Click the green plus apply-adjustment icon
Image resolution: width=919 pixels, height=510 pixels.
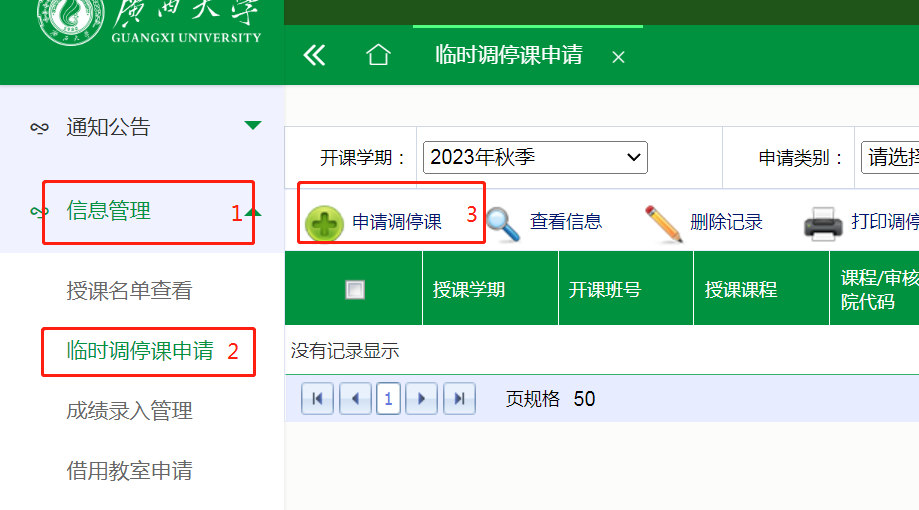click(x=324, y=223)
